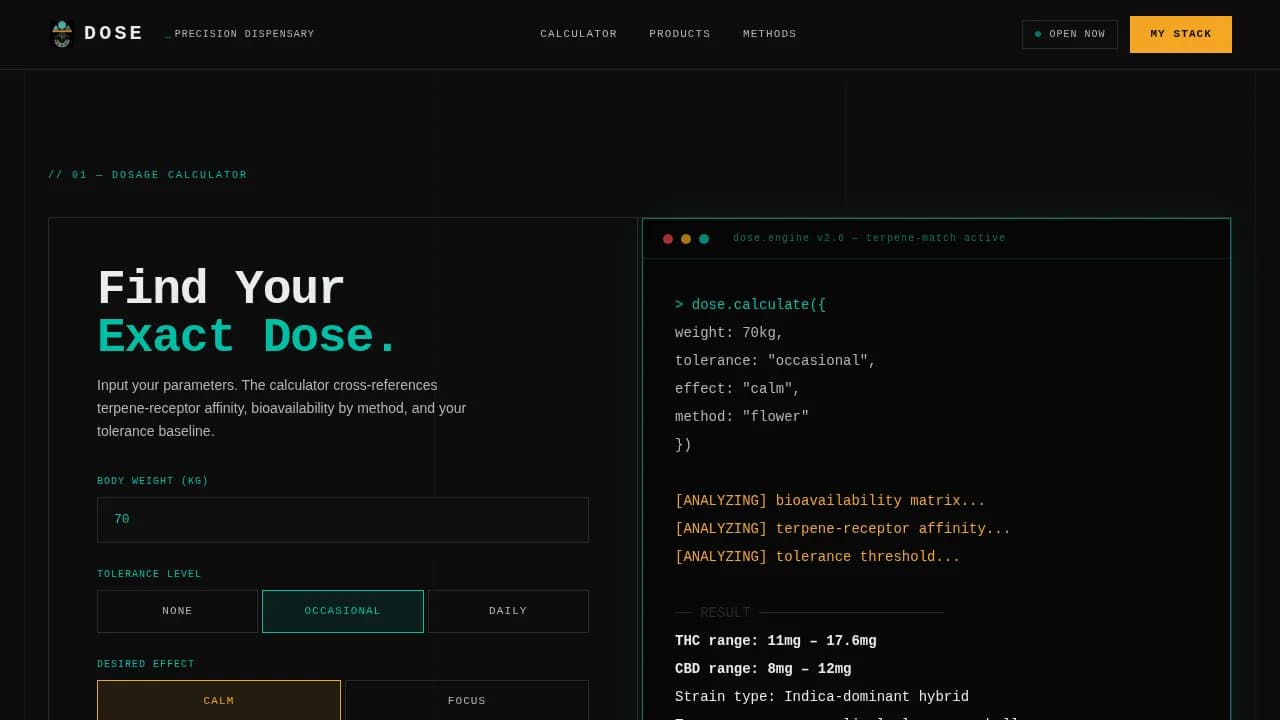Open the Methods nav item

(x=770, y=34)
